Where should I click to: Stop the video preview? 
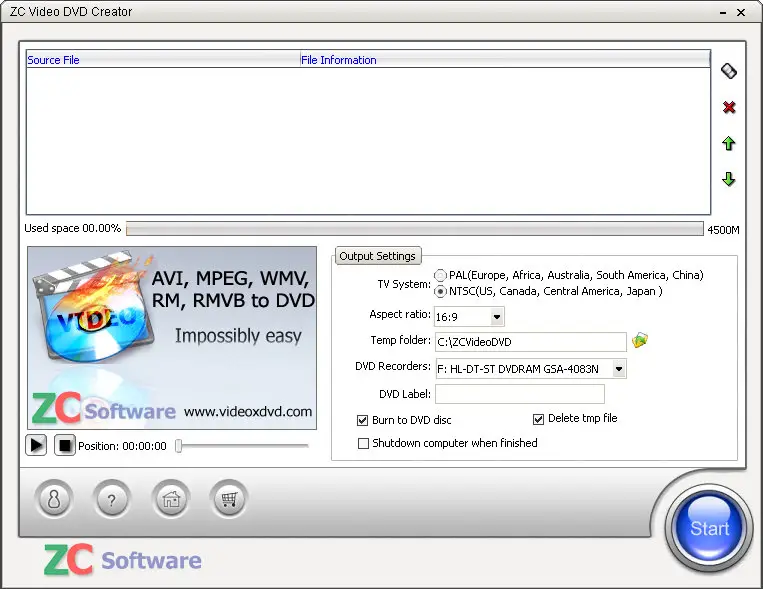pyautogui.click(x=65, y=445)
